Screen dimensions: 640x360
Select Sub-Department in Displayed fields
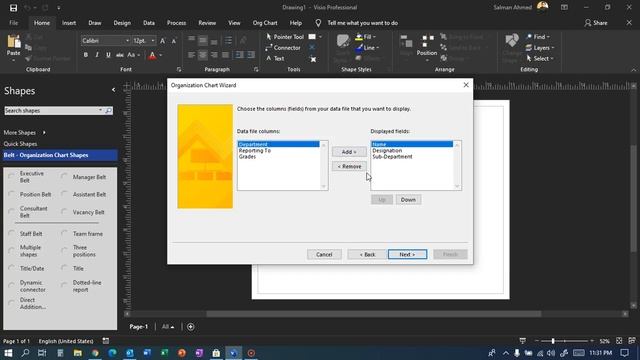pos(392,157)
